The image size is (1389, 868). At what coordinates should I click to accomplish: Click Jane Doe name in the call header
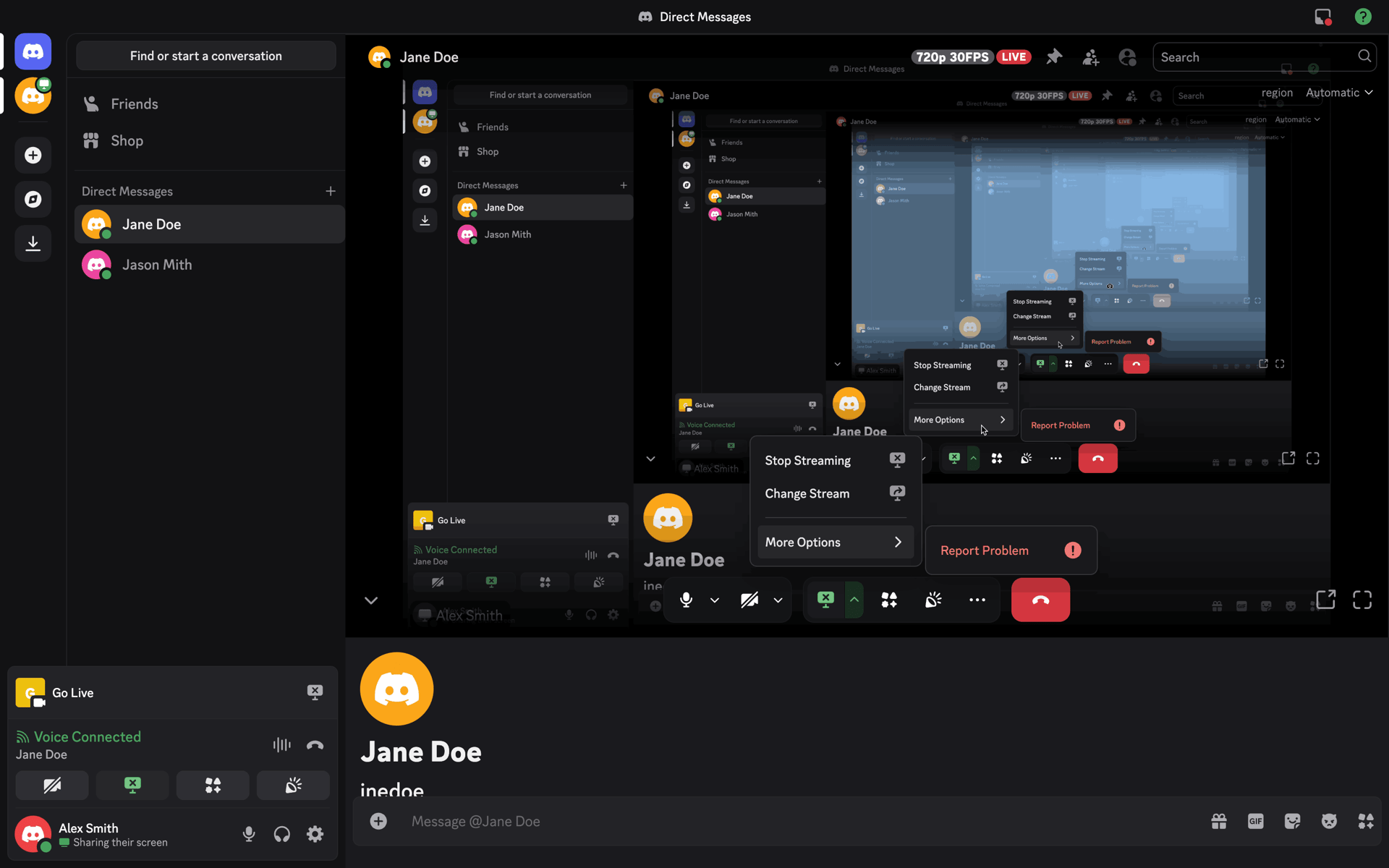click(x=429, y=57)
